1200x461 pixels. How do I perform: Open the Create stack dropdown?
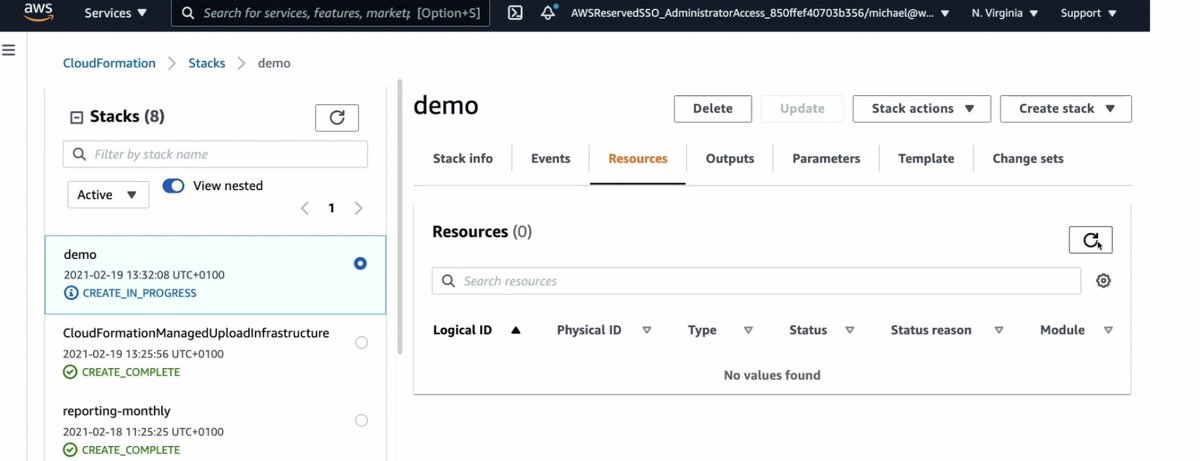[1066, 108]
